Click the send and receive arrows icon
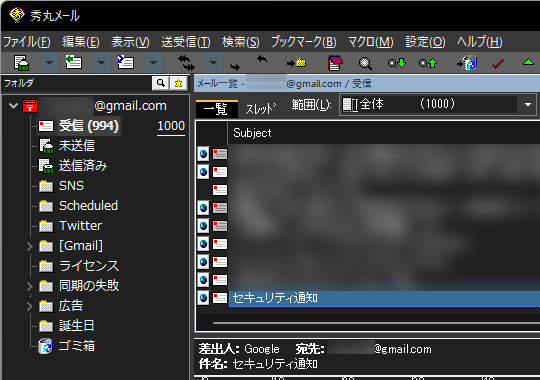 tap(186, 63)
